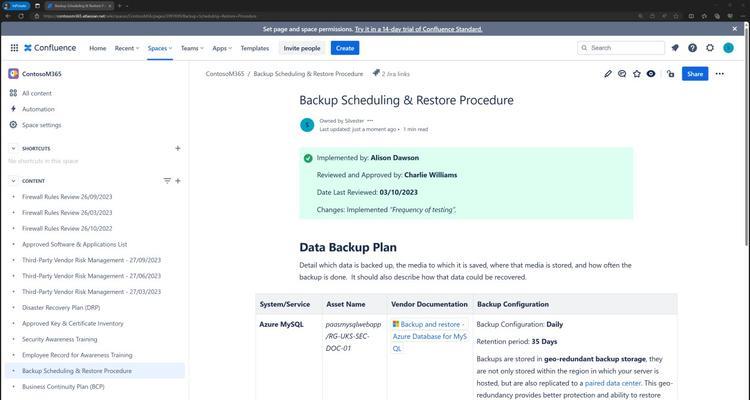Go to Home in the top navigation
Viewport: 750px width, 400px height.
point(98,48)
